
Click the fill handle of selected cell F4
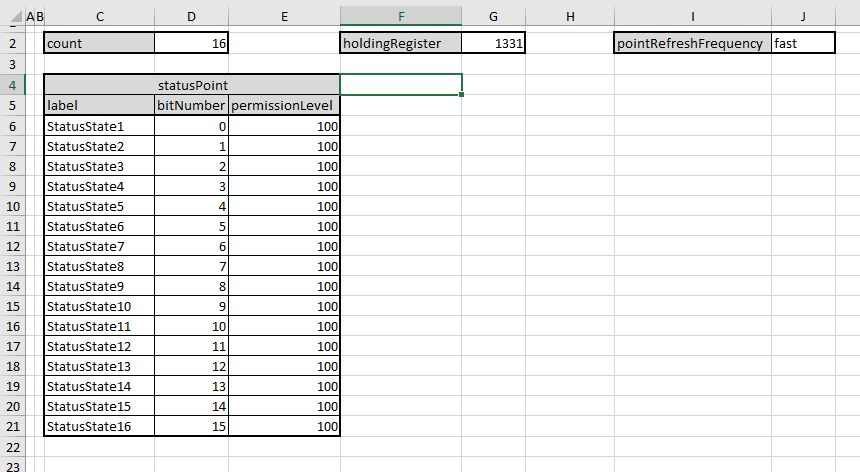click(x=461, y=95)
